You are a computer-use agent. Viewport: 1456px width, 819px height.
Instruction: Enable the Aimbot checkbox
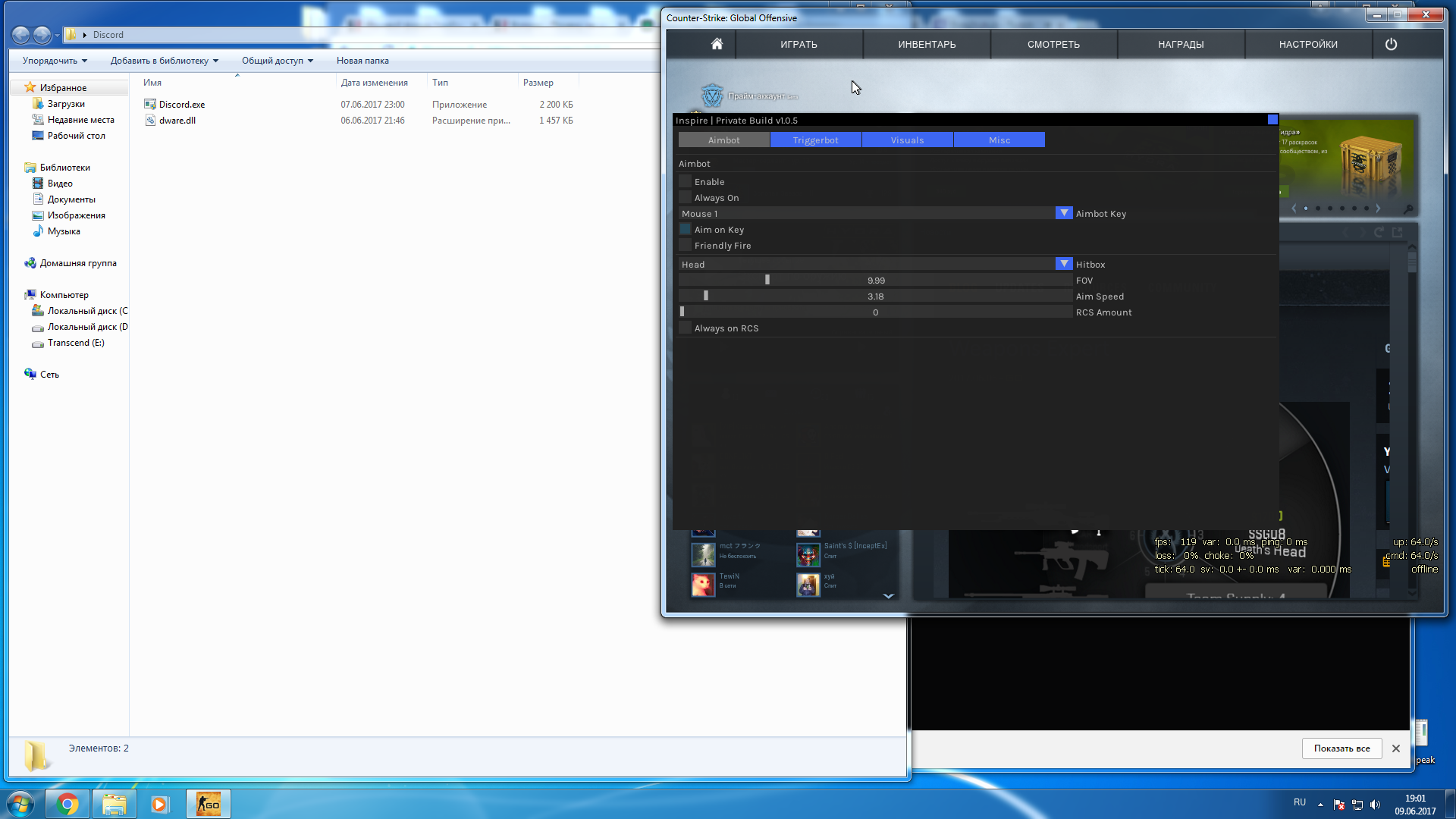tap(686, 182)
